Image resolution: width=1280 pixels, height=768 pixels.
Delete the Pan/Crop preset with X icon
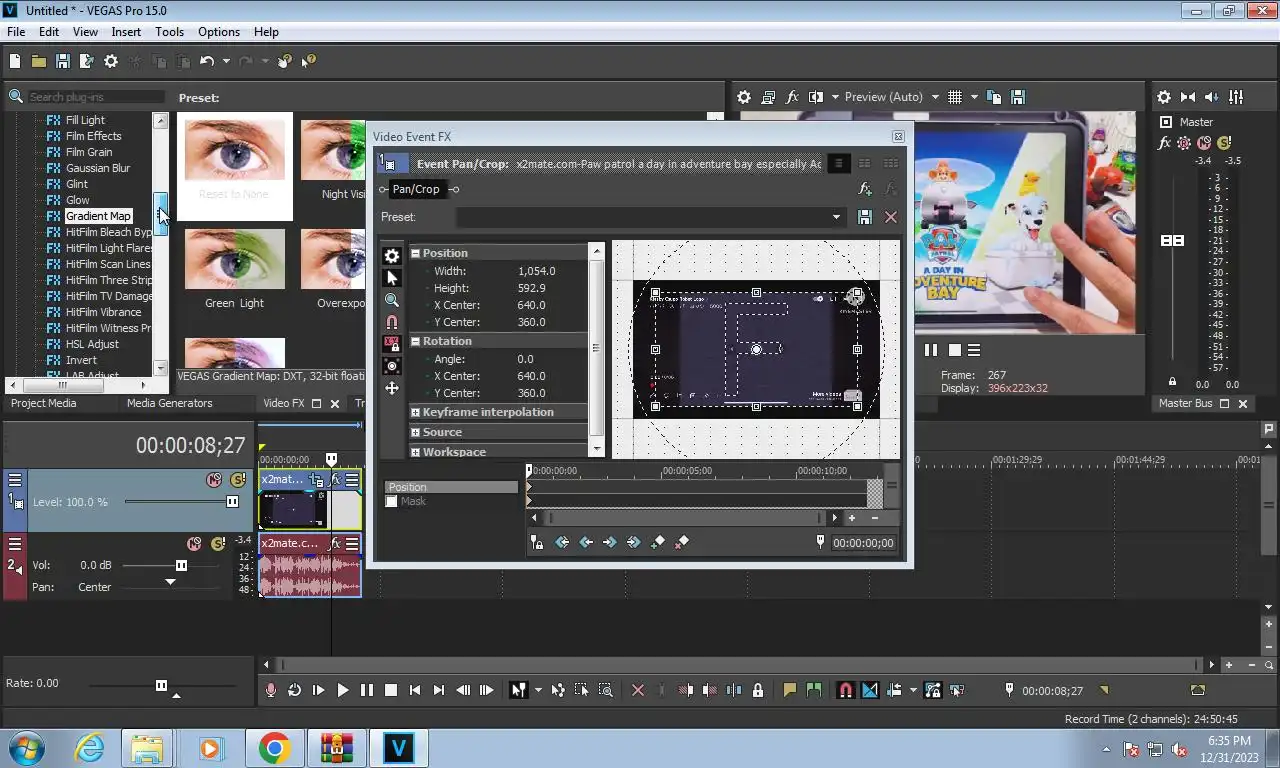coord(891,217)
